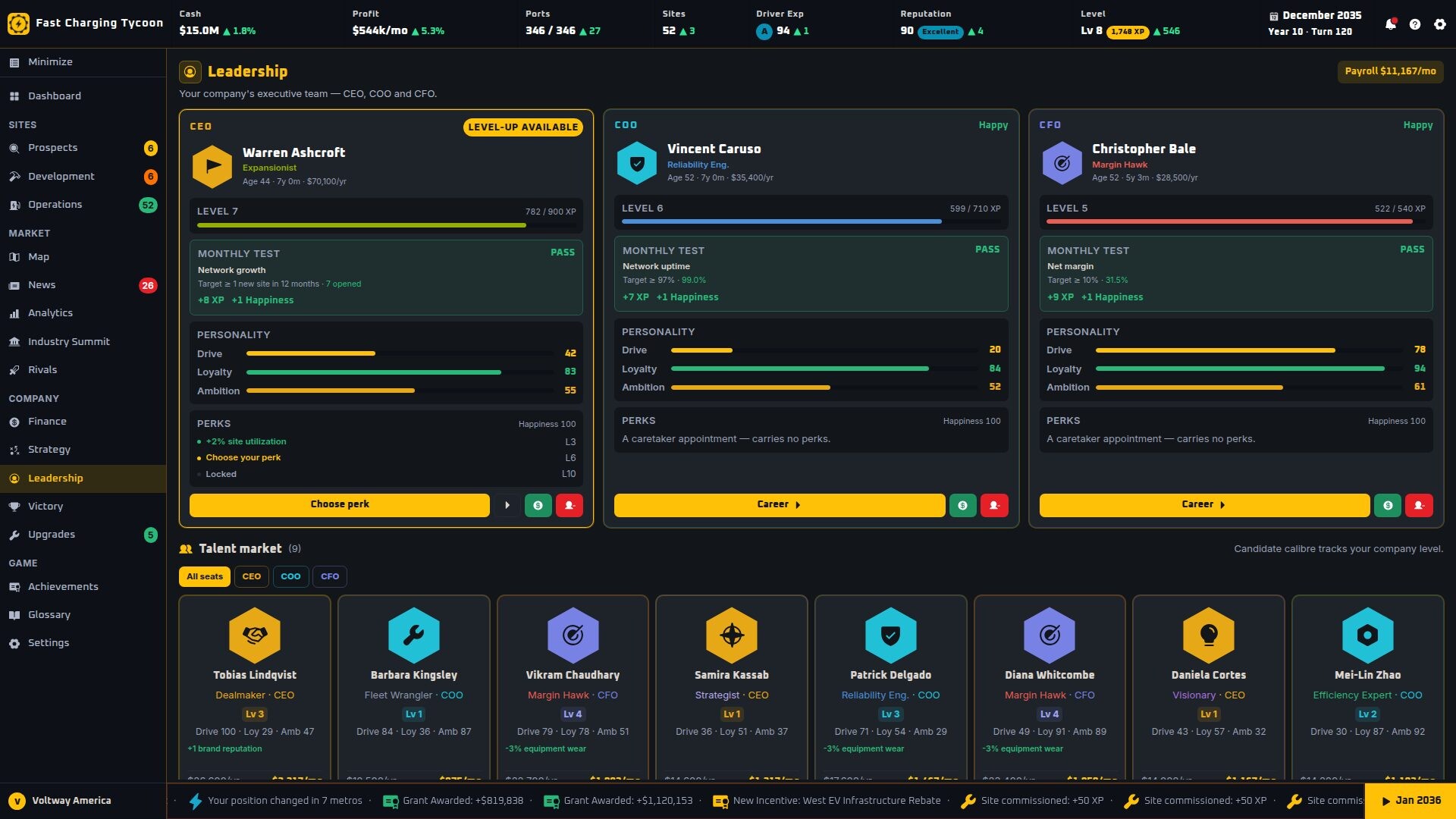Open the help question mark icon
The image size is (1456, 819).
[x=1415, y=24]
